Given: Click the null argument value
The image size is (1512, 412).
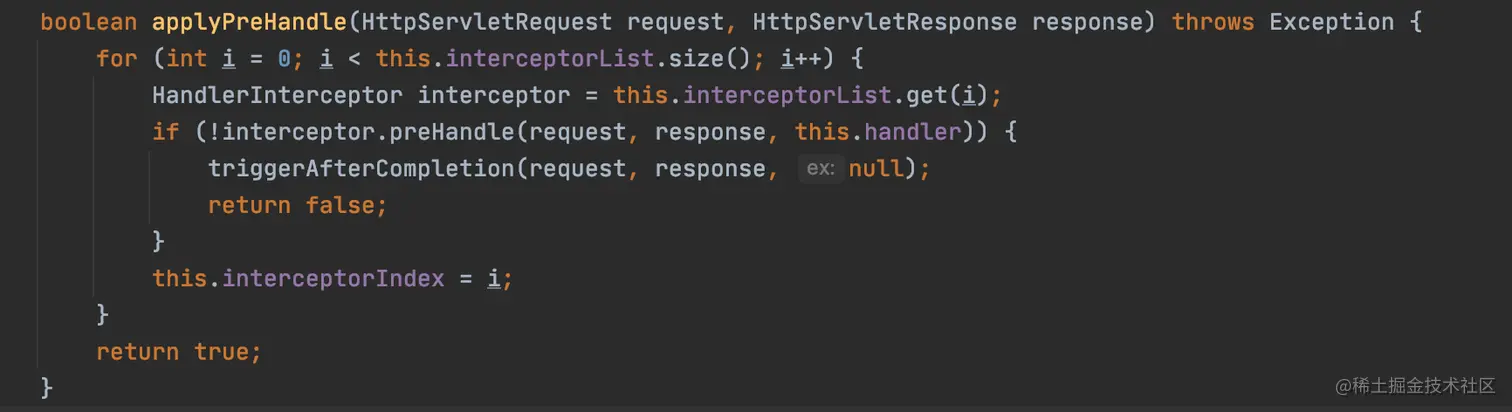Looking at the screenshot, I should (876, 169).
